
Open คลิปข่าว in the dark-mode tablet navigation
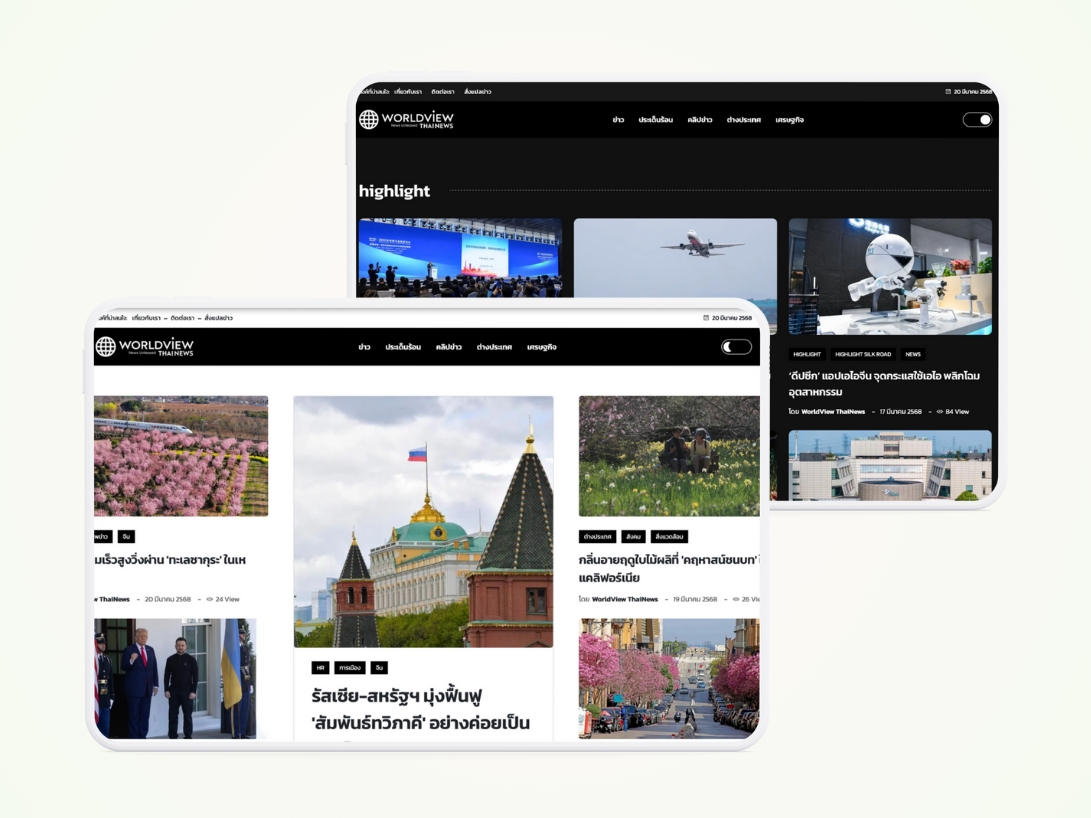(x=700, y=120)
